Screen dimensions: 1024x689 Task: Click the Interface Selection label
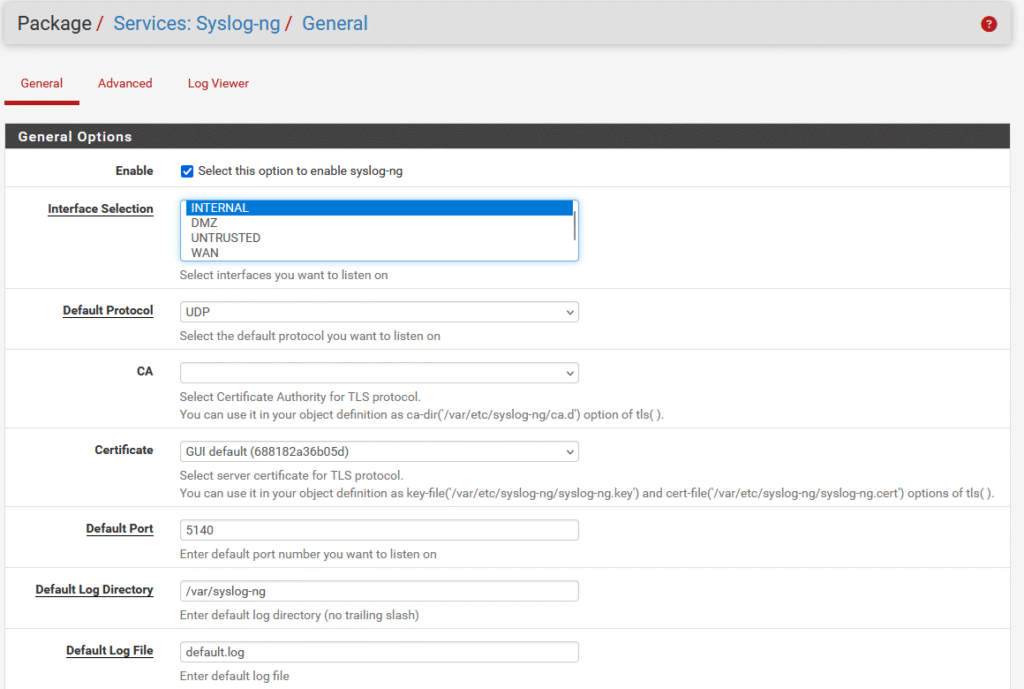[101, 209]
